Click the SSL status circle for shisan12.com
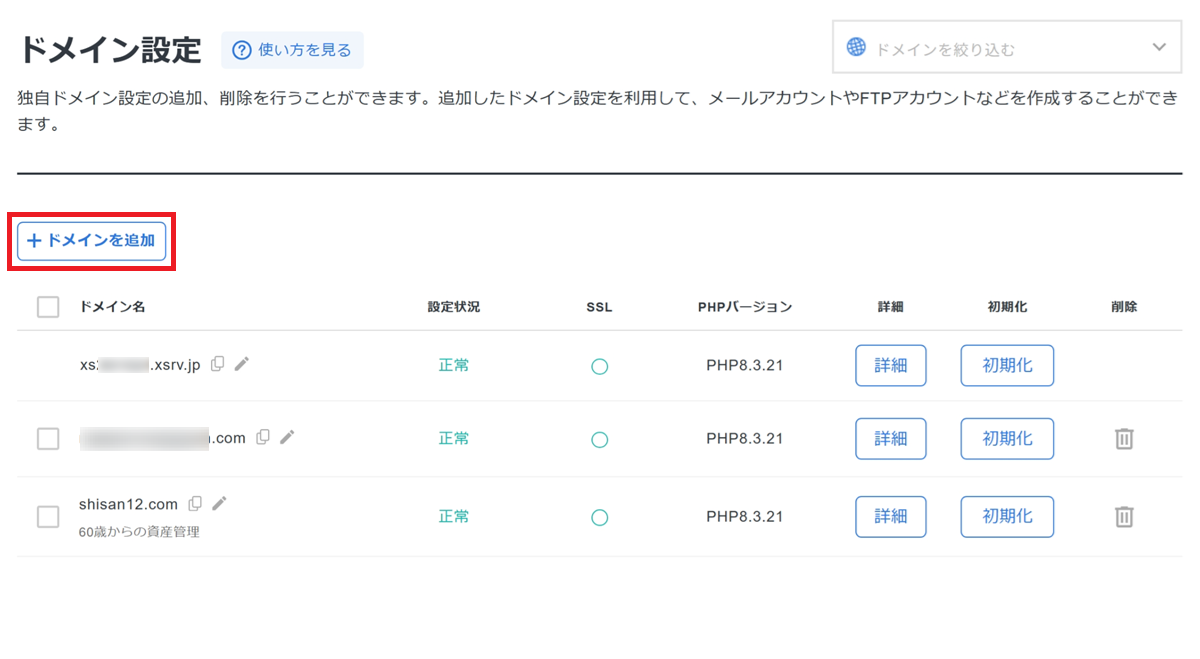The image size is (1200, 659). [x=599, y=518]
